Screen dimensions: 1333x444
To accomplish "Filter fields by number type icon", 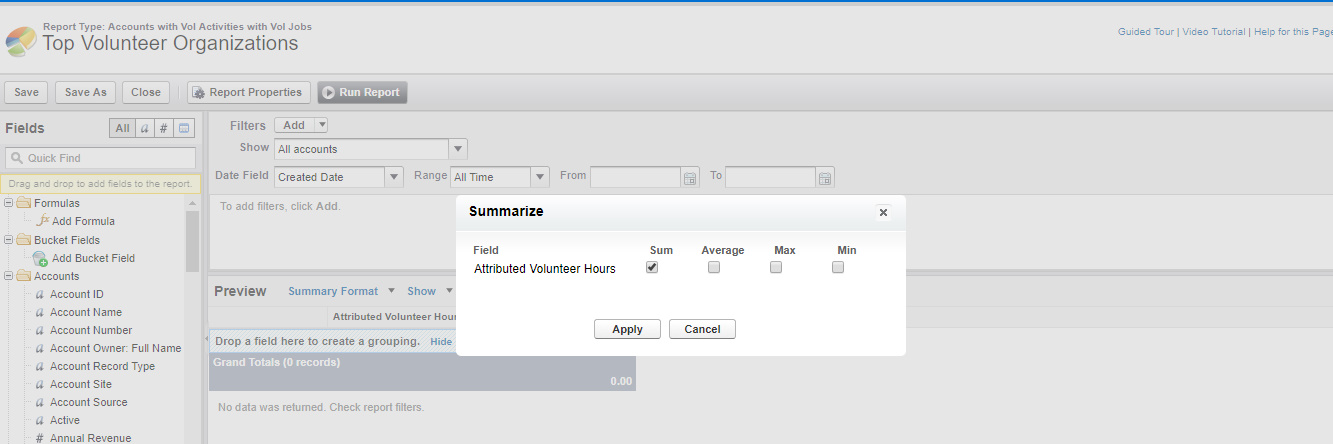I will pyautogui.click(x=164, y=128).
